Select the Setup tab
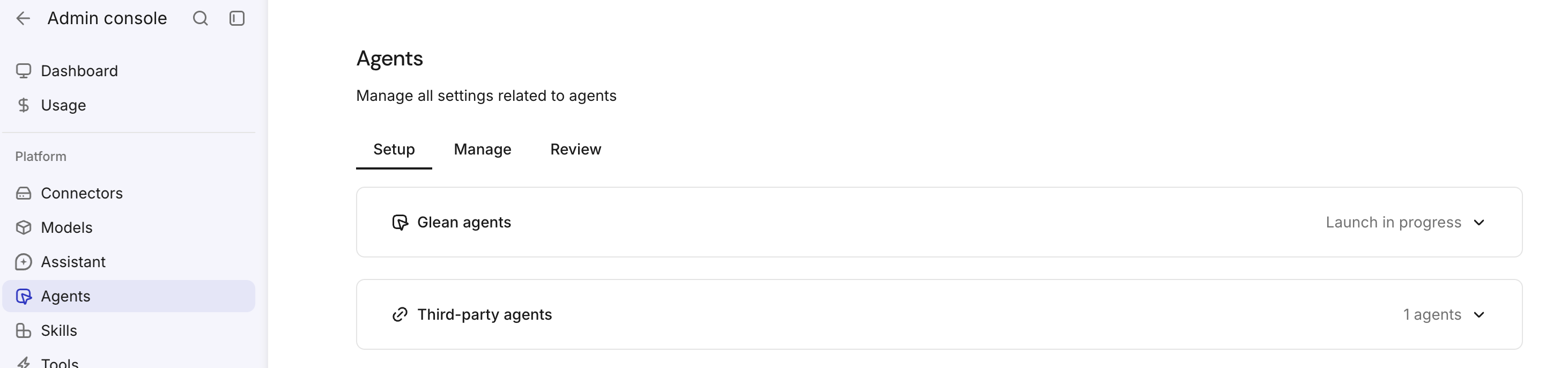The image size is (1568, 368). 394,149
